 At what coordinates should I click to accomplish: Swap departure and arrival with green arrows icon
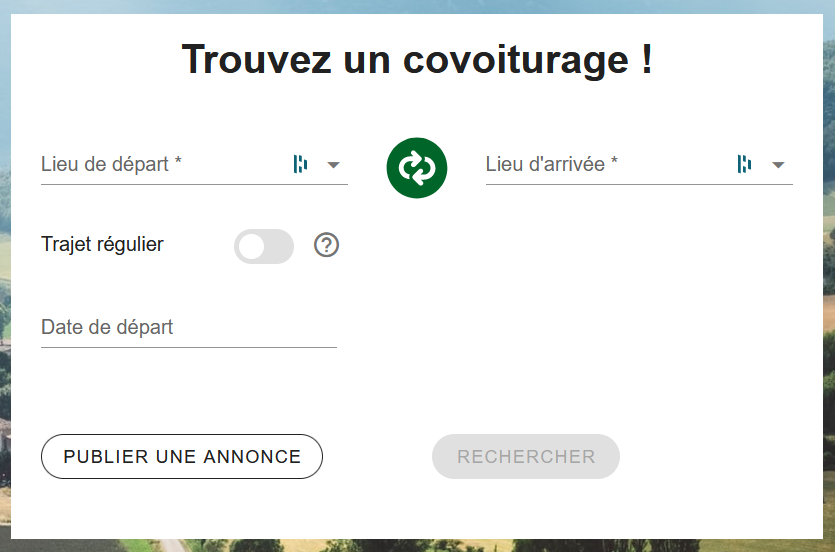pyautogui.click(x=416, y=168)
